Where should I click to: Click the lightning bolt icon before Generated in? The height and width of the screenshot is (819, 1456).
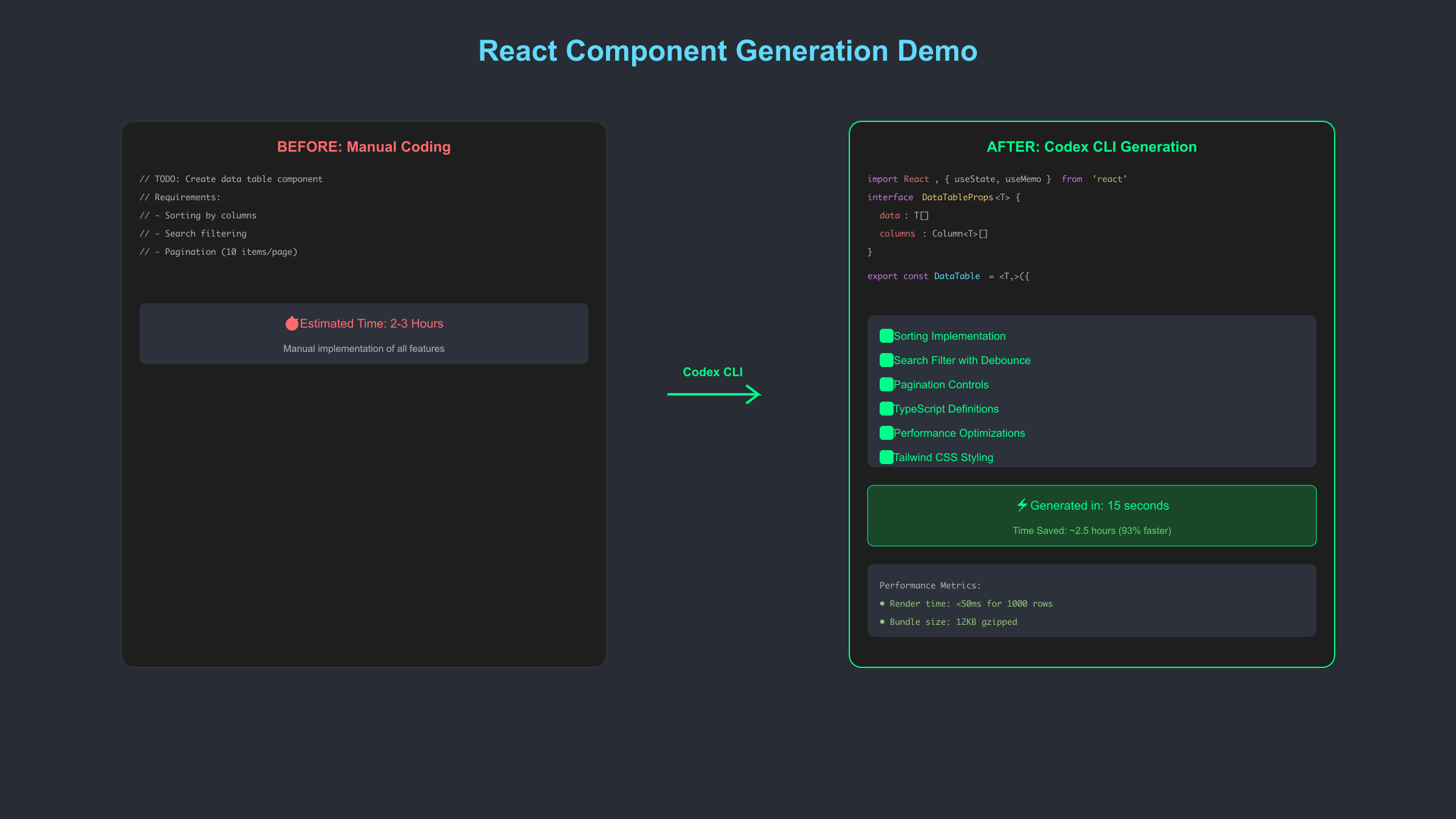click(x=1022, y=505)
